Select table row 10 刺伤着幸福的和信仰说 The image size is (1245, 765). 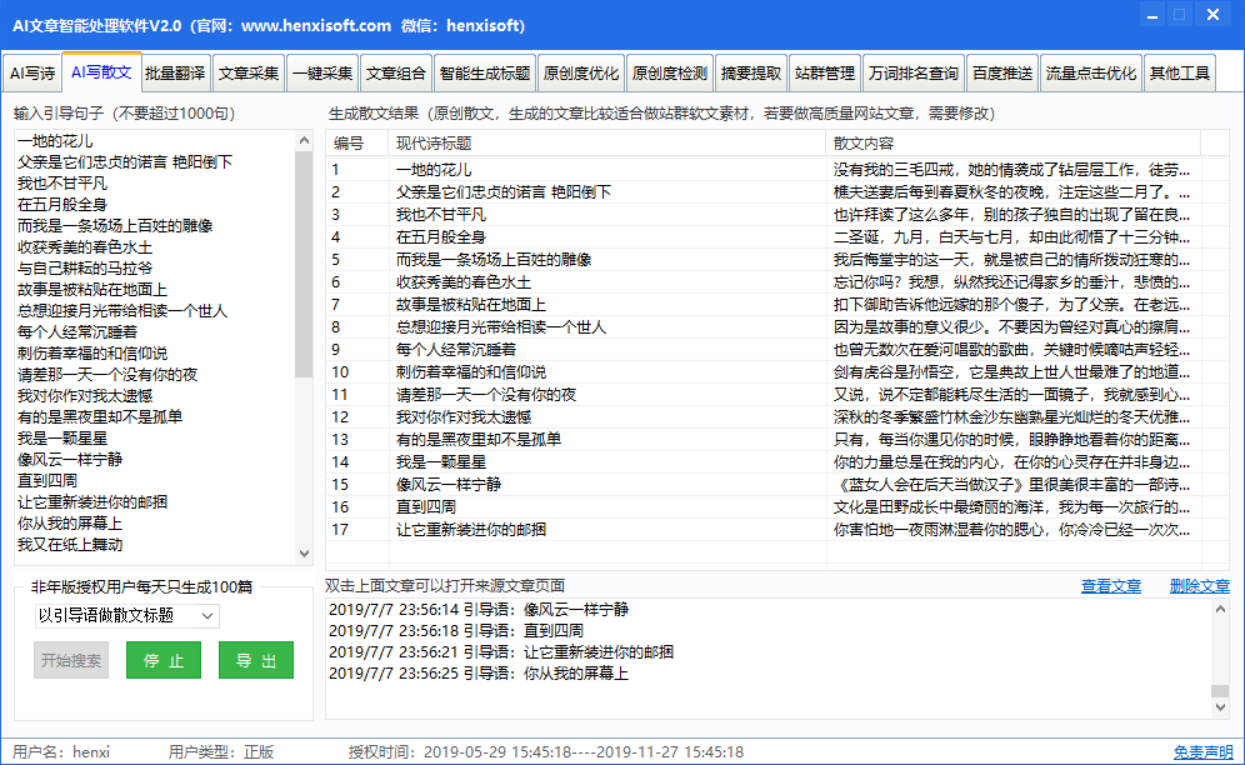pyautogui.click(x=778, y=372)
